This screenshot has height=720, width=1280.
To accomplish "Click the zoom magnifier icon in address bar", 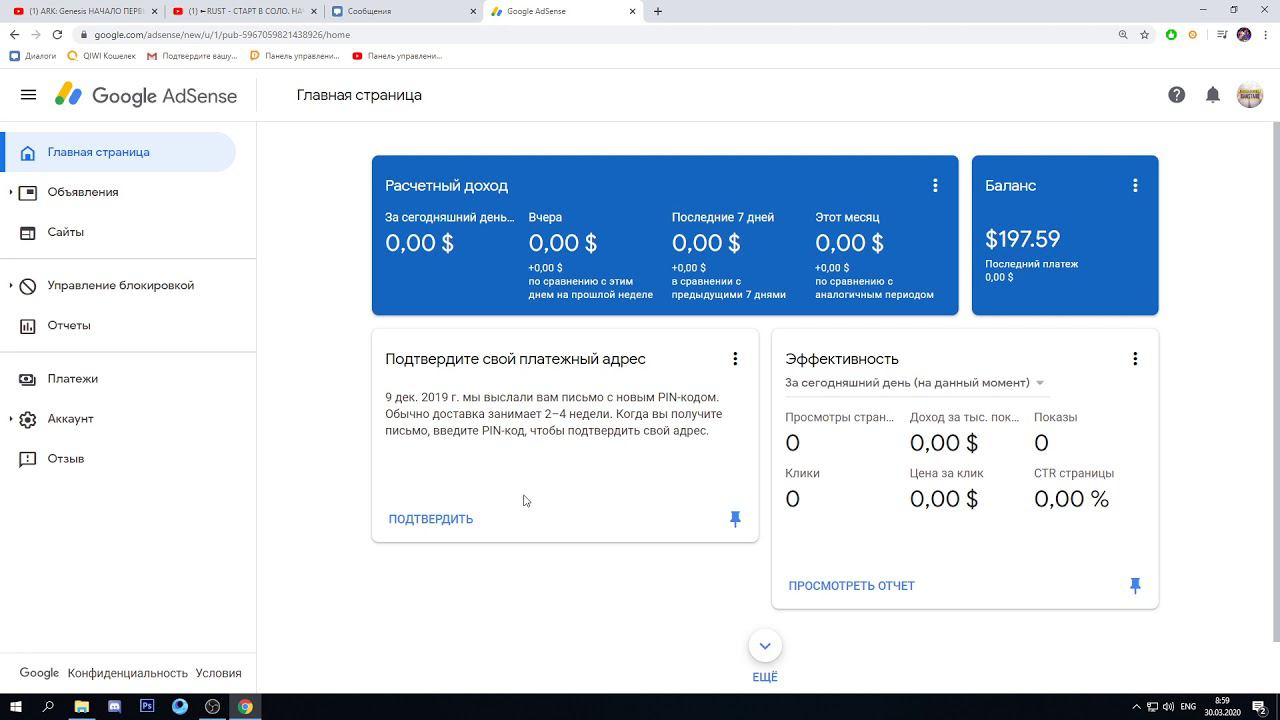I will pyautogui.click(x=1123, y=34).
